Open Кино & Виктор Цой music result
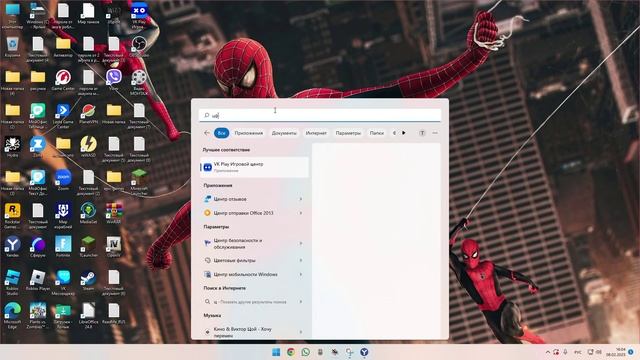640x360 pixels. coord(254,332)
